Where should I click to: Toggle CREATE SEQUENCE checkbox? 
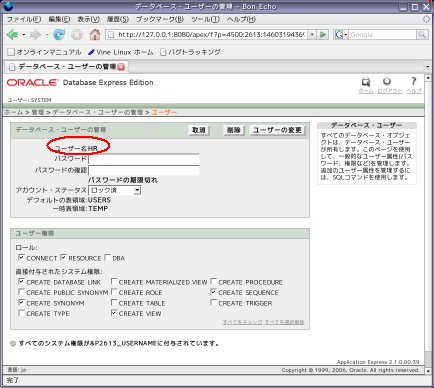click(x=213, y=292)
